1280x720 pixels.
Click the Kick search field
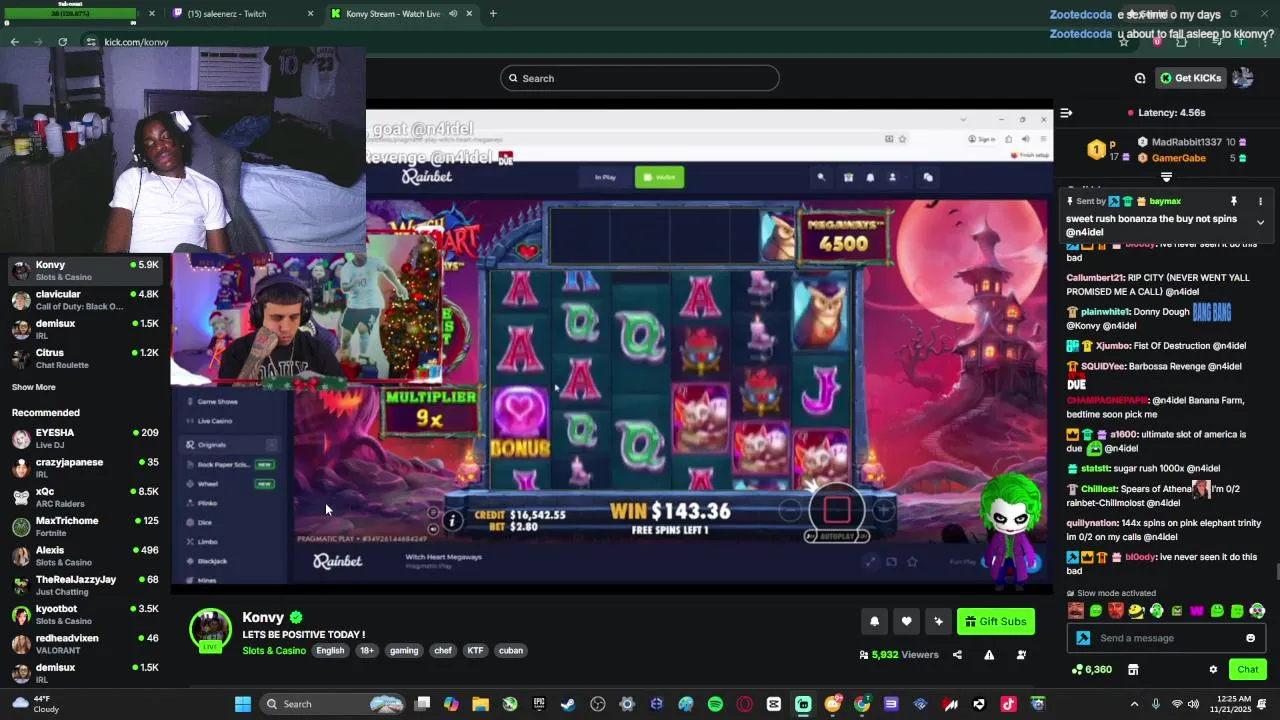tap(640, 78)
